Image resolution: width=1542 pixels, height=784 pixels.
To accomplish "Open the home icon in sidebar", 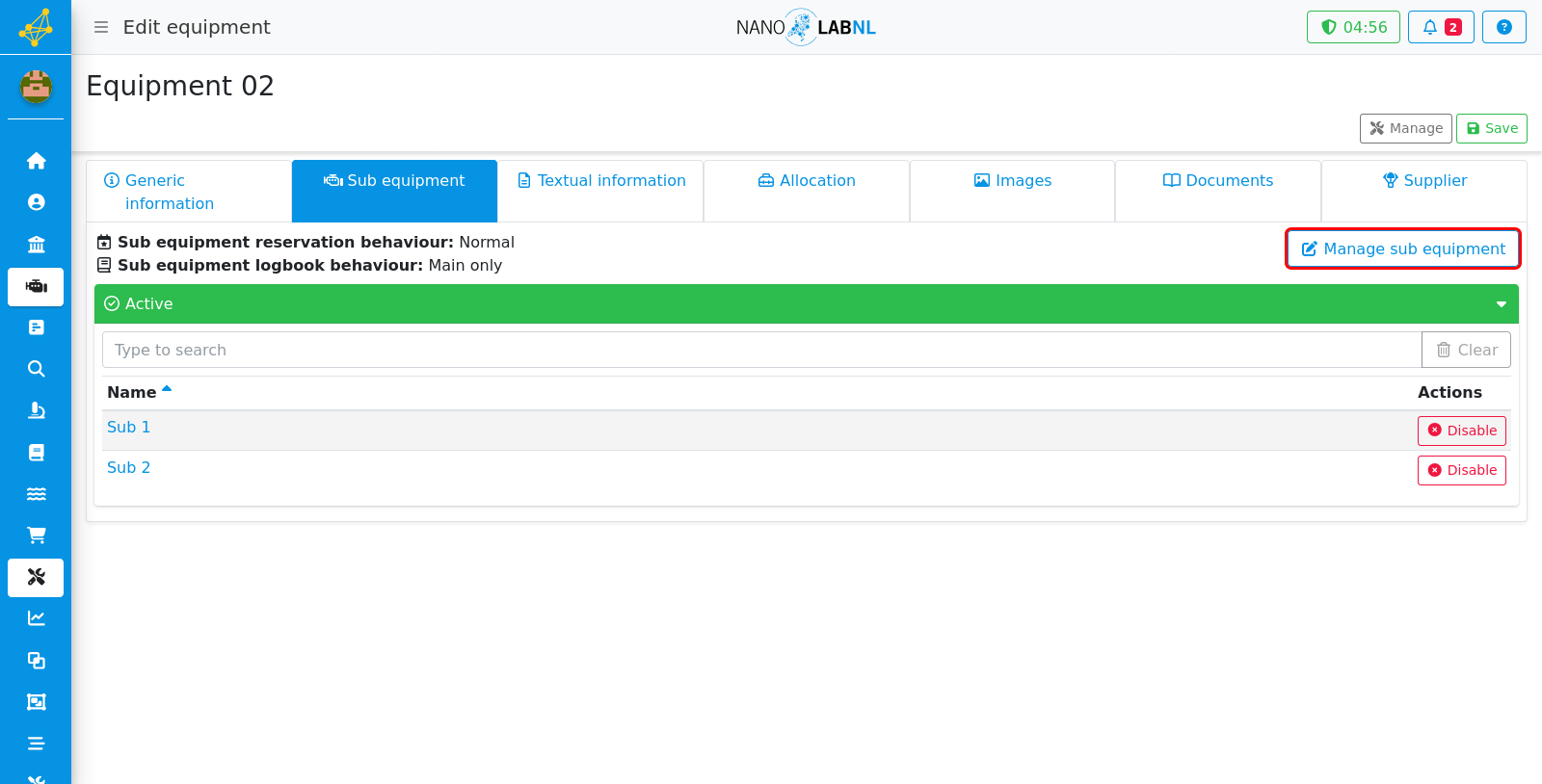I will 36,161.
